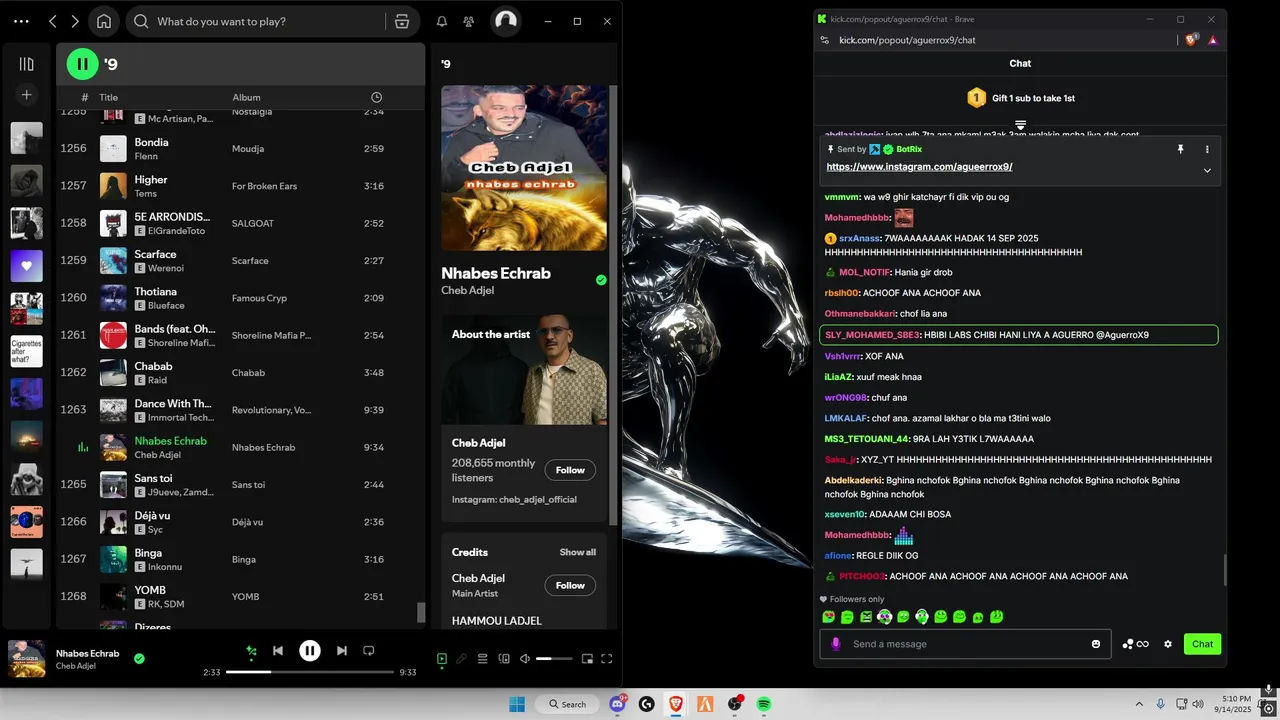Click the Lyrics microphone icon

461,659
